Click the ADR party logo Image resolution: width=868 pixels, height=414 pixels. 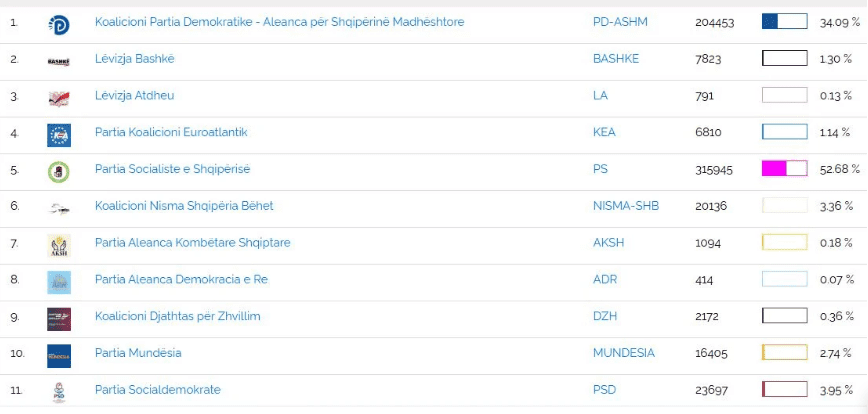click(x=59, y=282)
